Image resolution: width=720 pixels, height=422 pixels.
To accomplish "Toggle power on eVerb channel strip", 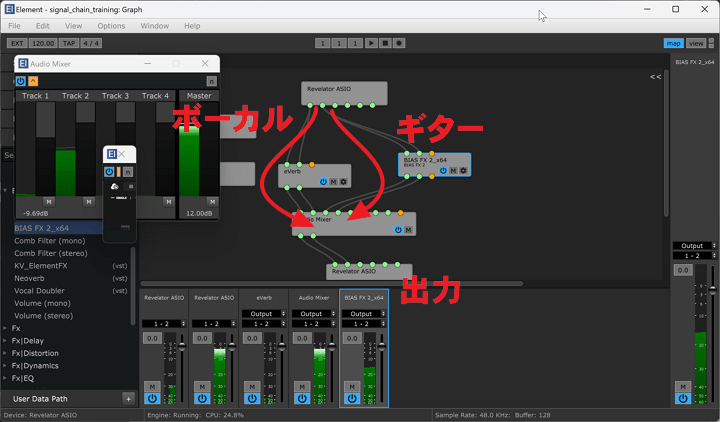I will pyautogui.click(x=252, y=399).
